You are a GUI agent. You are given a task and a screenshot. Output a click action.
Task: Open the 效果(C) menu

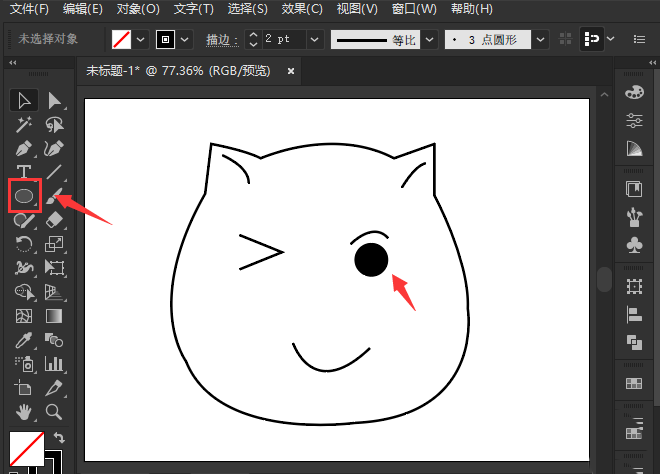click(301, 9)
